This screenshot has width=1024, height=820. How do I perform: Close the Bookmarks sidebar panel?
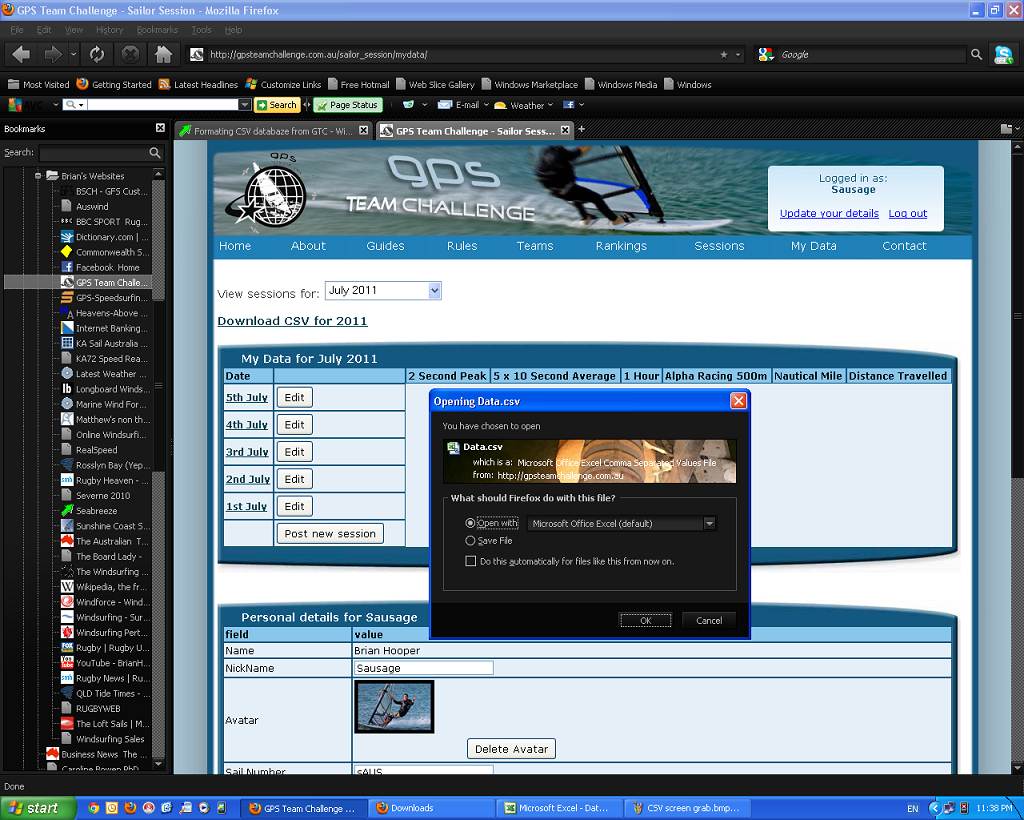160,128
